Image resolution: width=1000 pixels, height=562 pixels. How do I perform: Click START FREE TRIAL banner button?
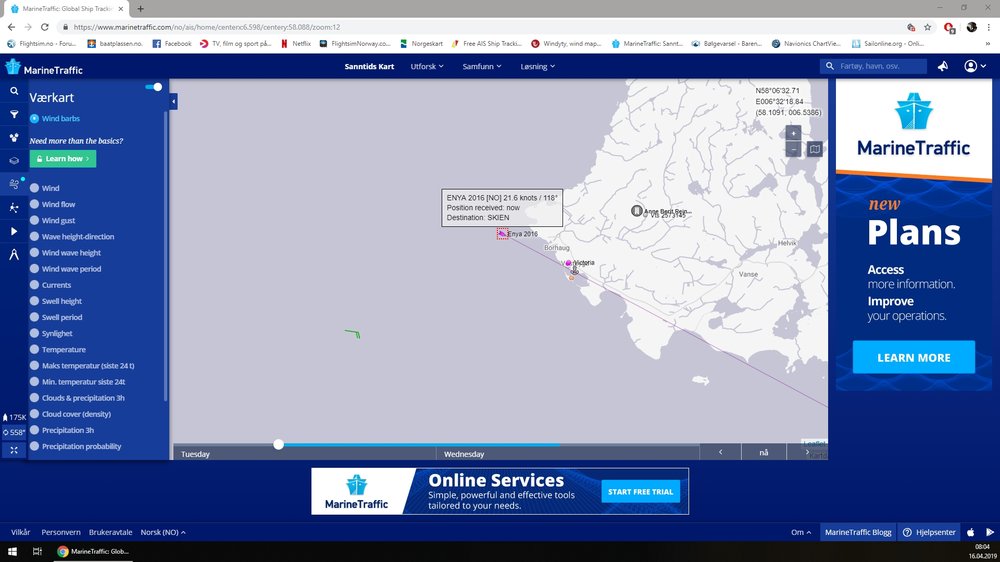640,492
